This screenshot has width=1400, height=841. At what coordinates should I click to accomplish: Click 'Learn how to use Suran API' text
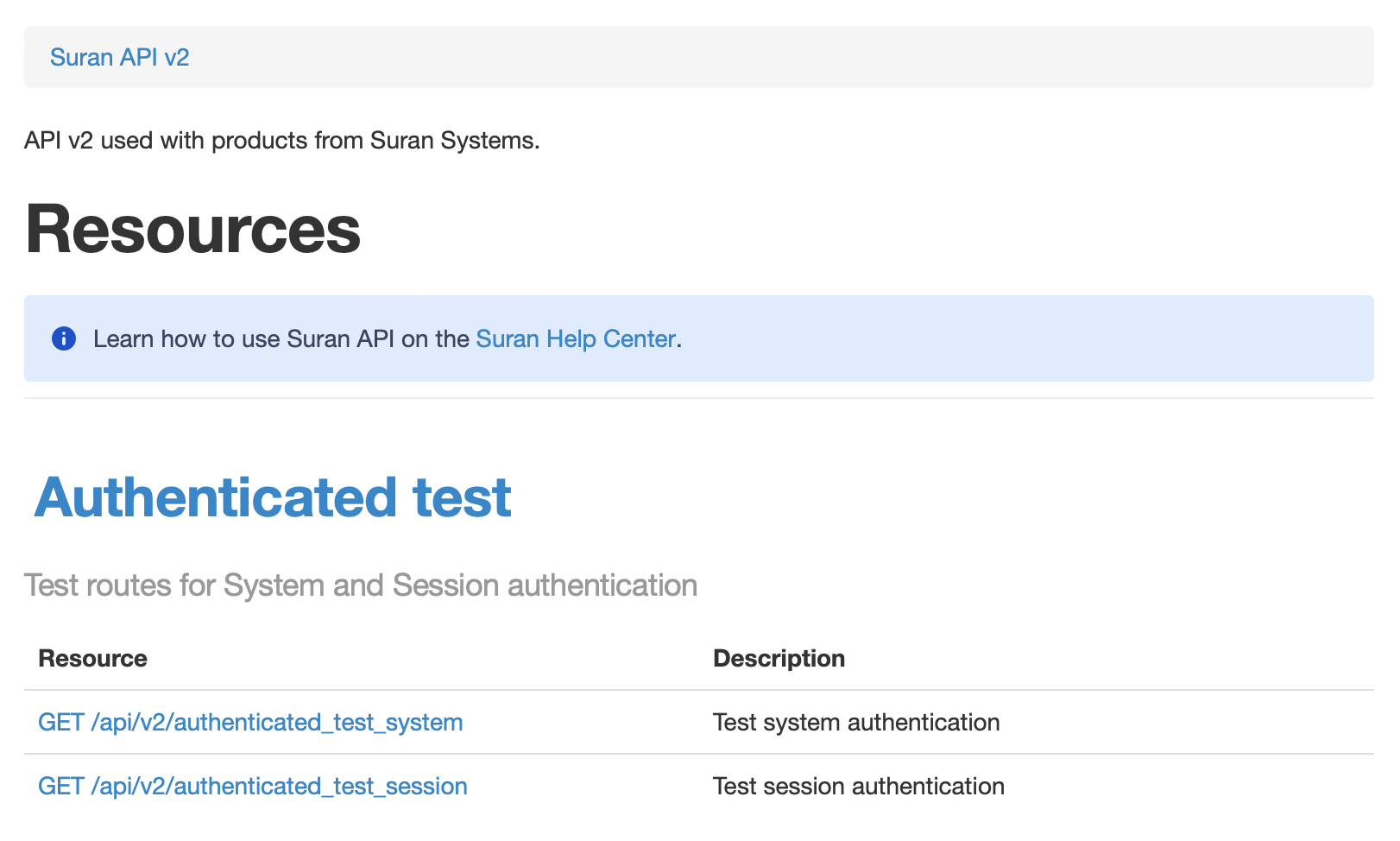pos(281,338)
